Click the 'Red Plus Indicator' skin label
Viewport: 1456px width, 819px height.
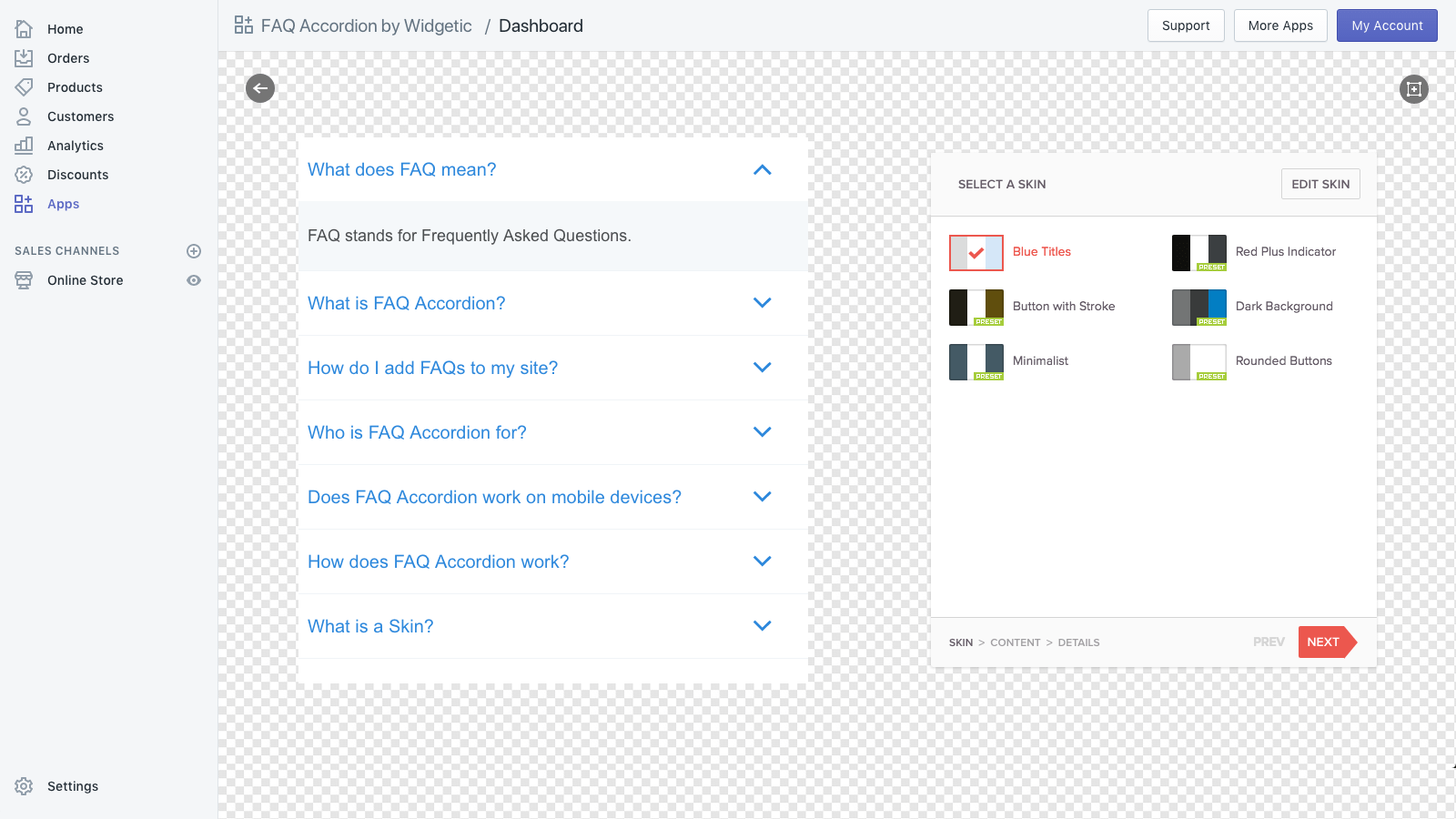click(1286, 252)
